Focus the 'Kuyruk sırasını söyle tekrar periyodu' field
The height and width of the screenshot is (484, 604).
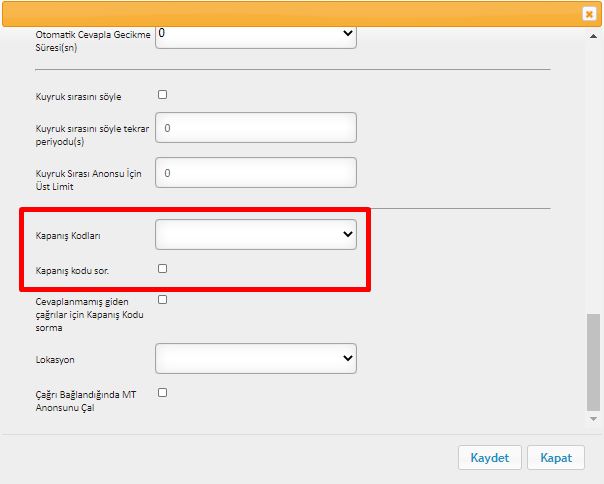coord(256,128)
